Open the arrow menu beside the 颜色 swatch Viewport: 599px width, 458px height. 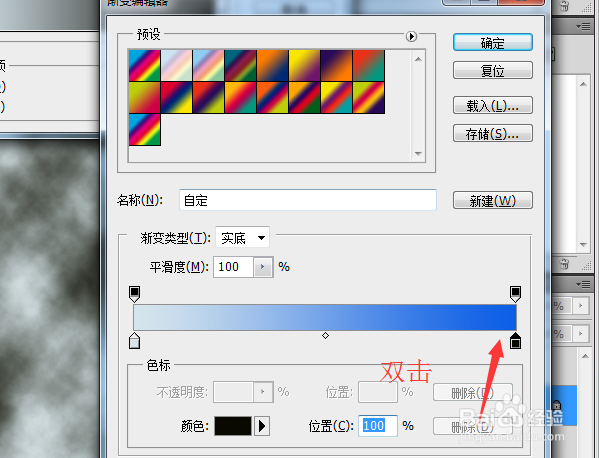click(x=262, y=426)
